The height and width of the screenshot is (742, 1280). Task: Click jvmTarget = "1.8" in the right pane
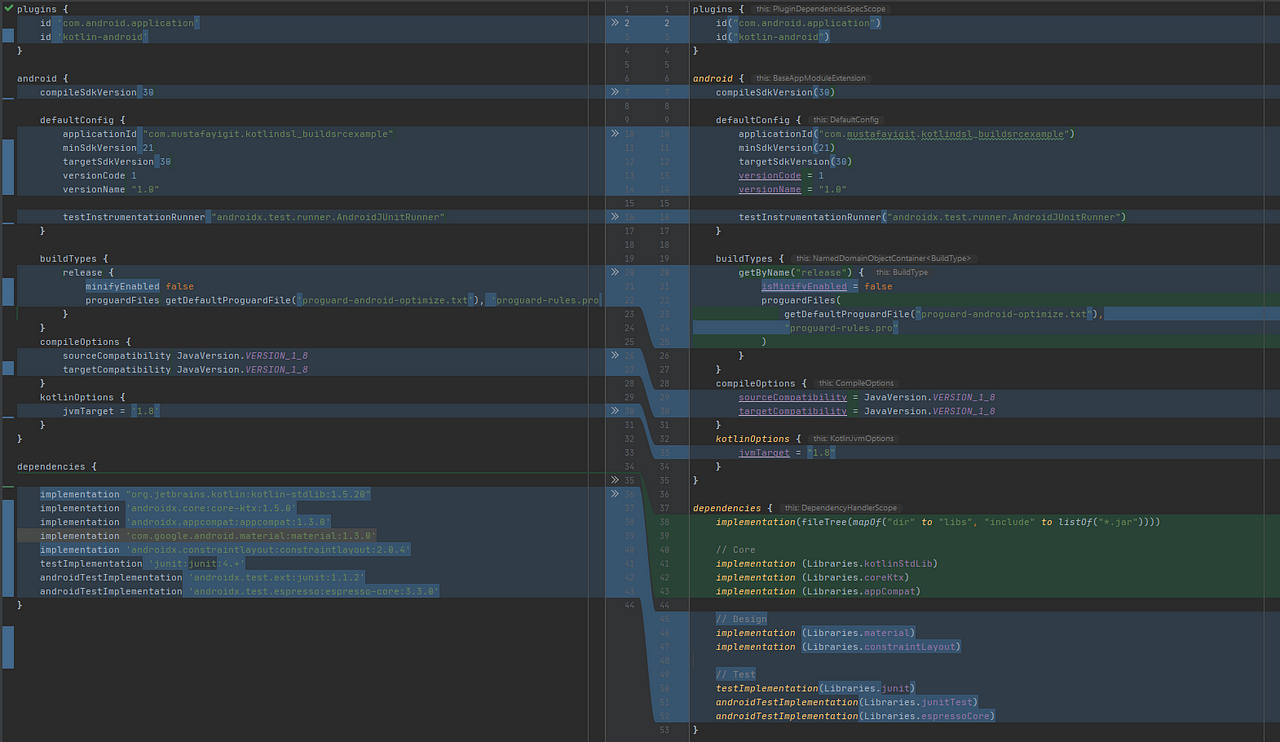[x=787, y=453]
